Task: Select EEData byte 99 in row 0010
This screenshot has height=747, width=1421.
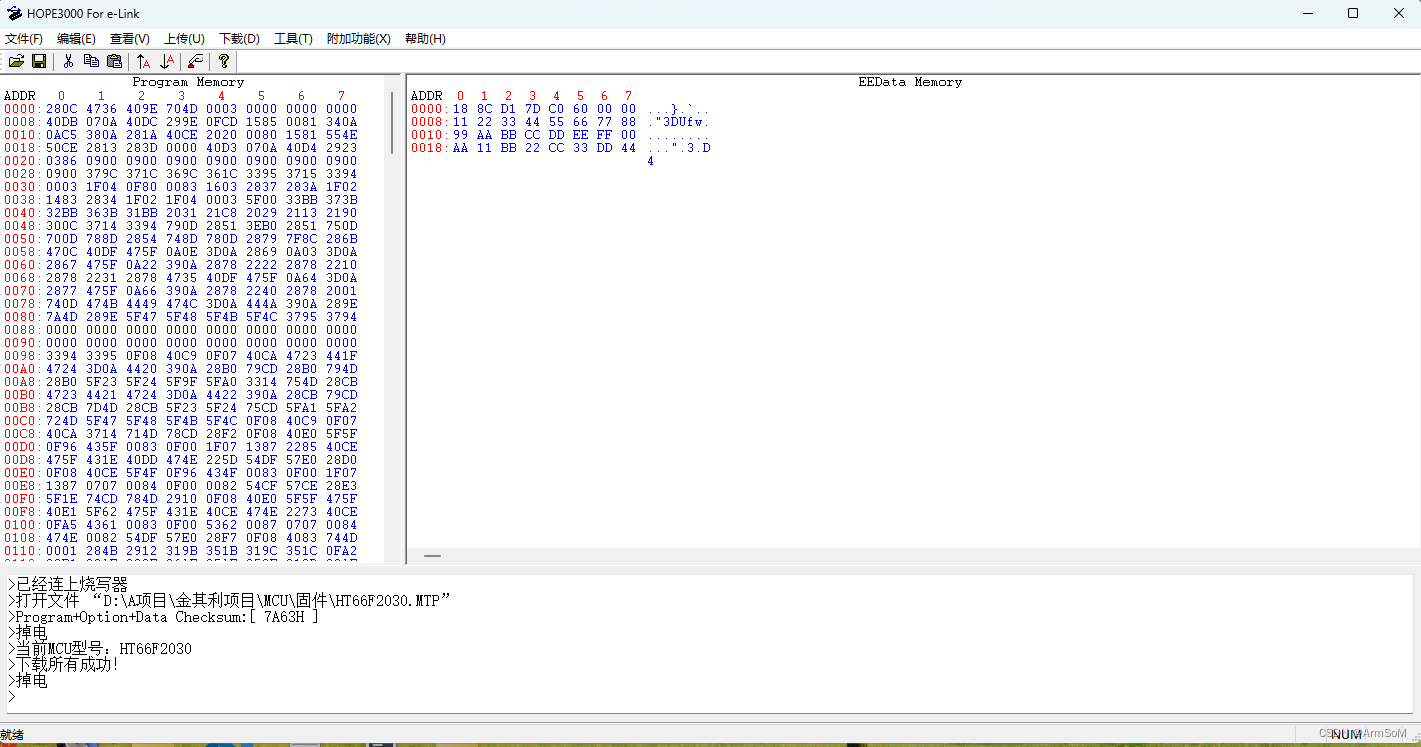Action: click(x=460, y=135)
